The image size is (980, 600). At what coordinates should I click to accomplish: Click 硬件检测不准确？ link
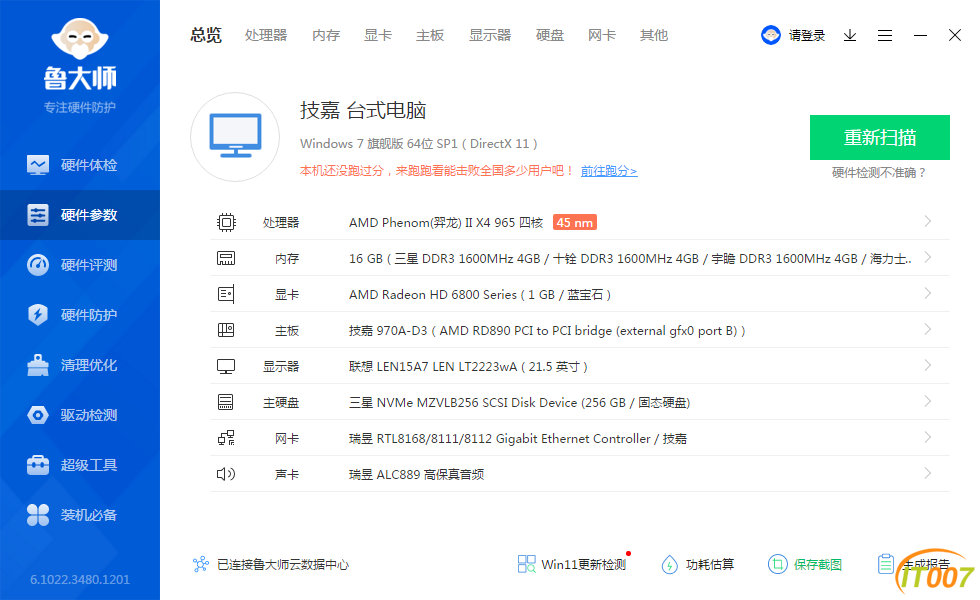click(880, 172)
